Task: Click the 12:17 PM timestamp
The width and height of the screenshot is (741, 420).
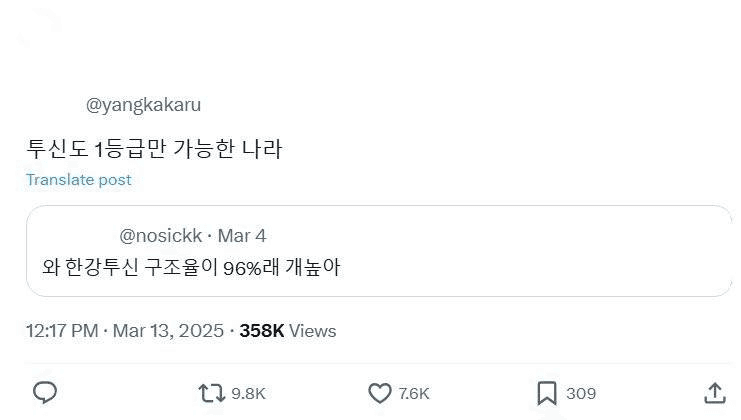Action: click(62, 331)
